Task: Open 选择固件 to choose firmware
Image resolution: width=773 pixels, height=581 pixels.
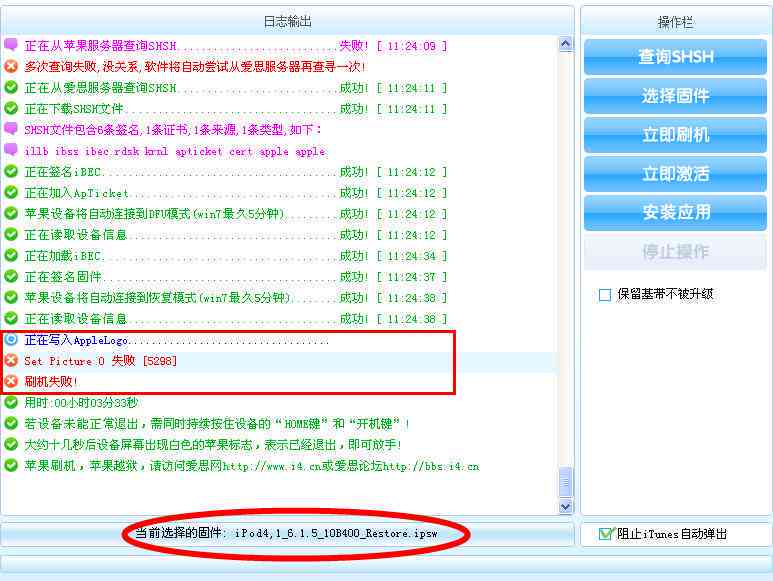Action: pos(675,96)
